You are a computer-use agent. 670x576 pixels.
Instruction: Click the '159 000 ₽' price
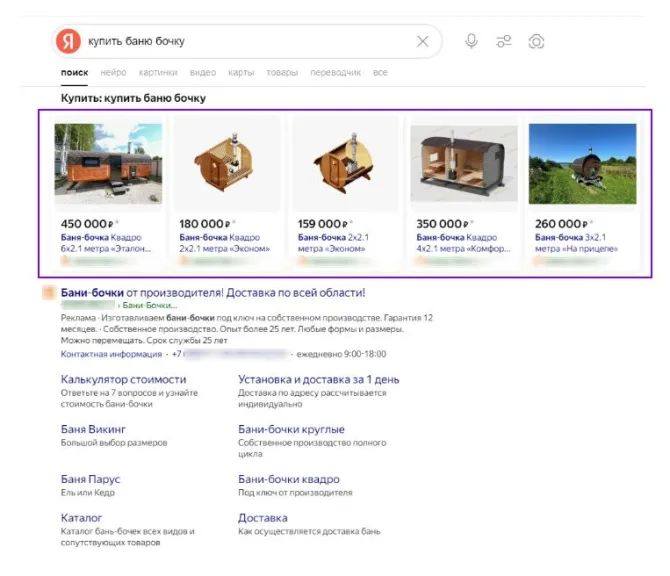click(323, 224)
